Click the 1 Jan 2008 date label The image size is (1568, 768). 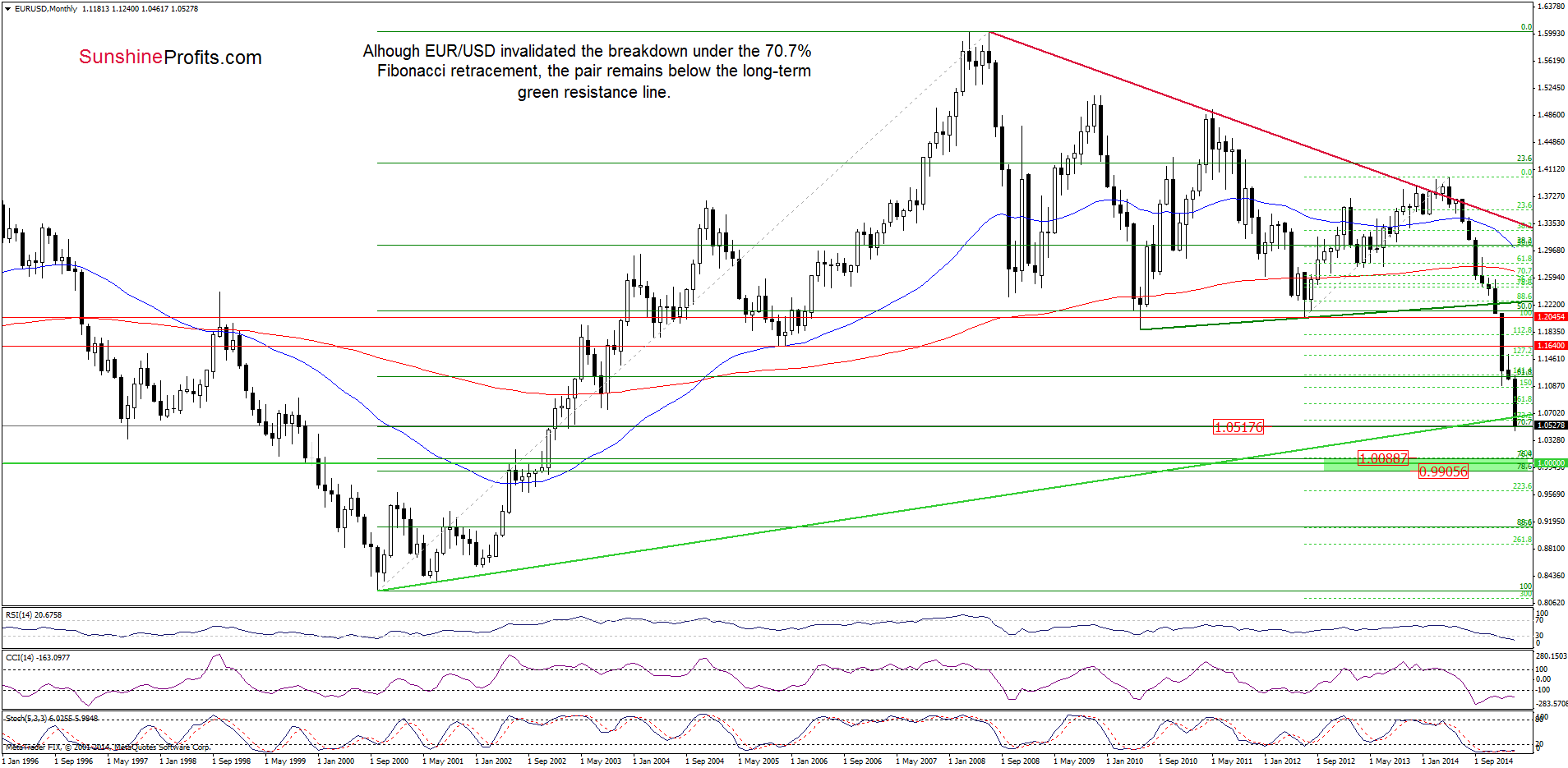pyautogui.click(x=967, y=761)
